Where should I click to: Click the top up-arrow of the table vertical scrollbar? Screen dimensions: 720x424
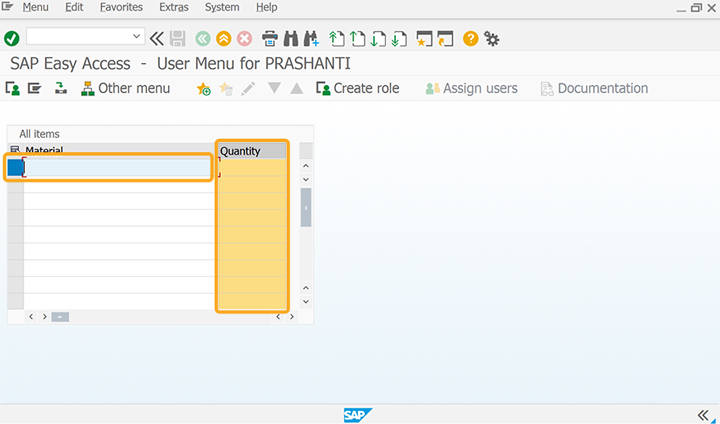pyautogui.click(x=306, y=166)
